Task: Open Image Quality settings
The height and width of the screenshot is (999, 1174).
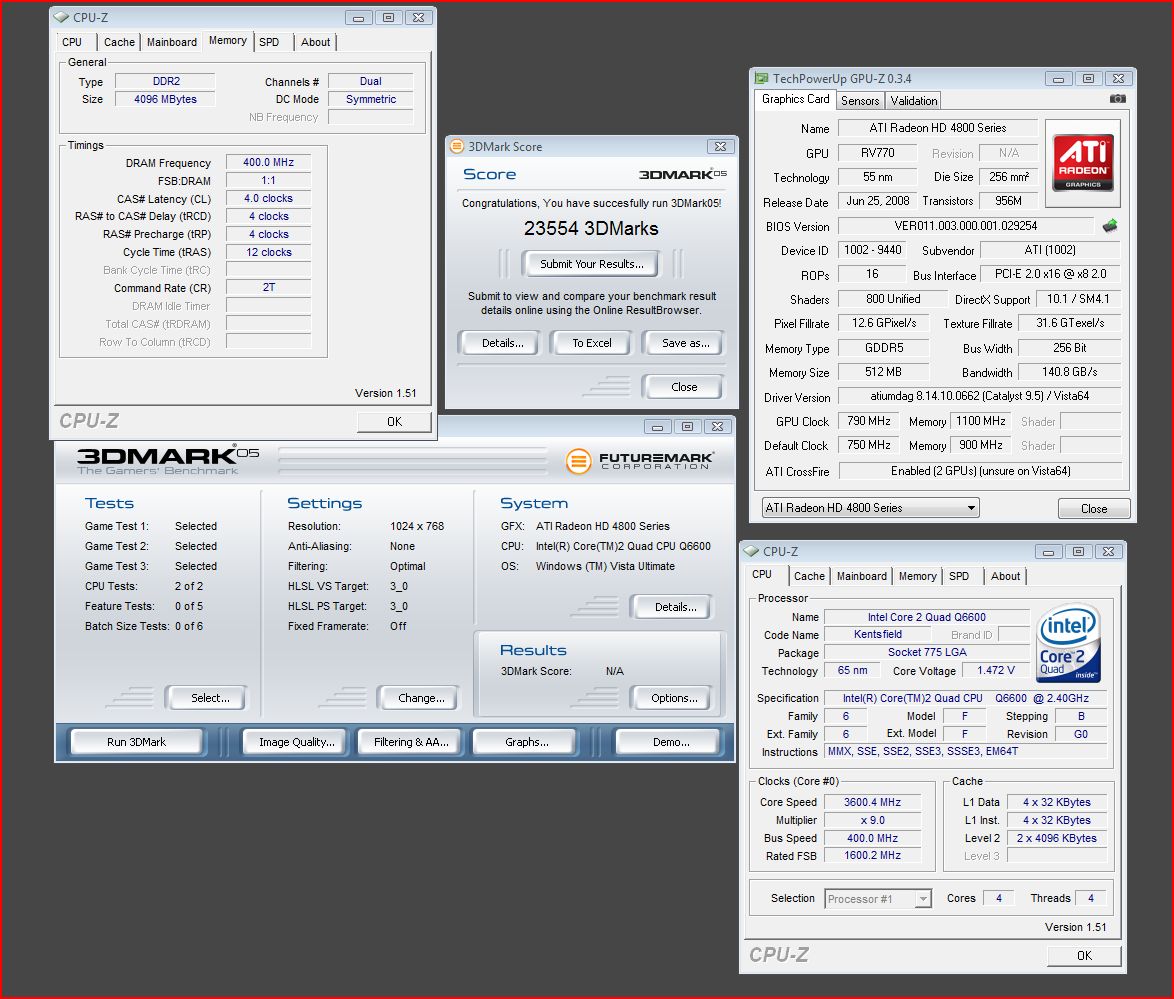Action: point(296,742)
